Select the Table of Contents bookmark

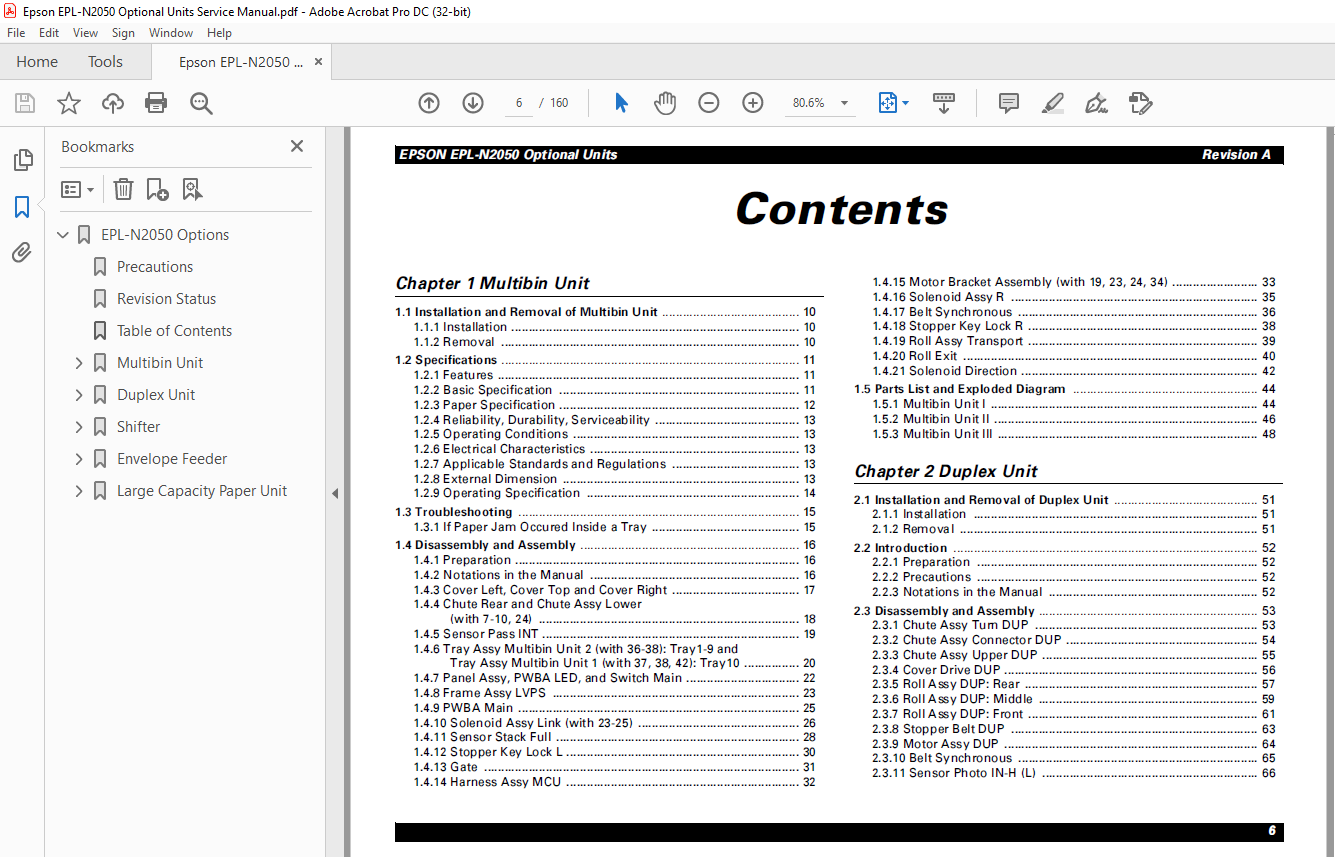[174, 331]
